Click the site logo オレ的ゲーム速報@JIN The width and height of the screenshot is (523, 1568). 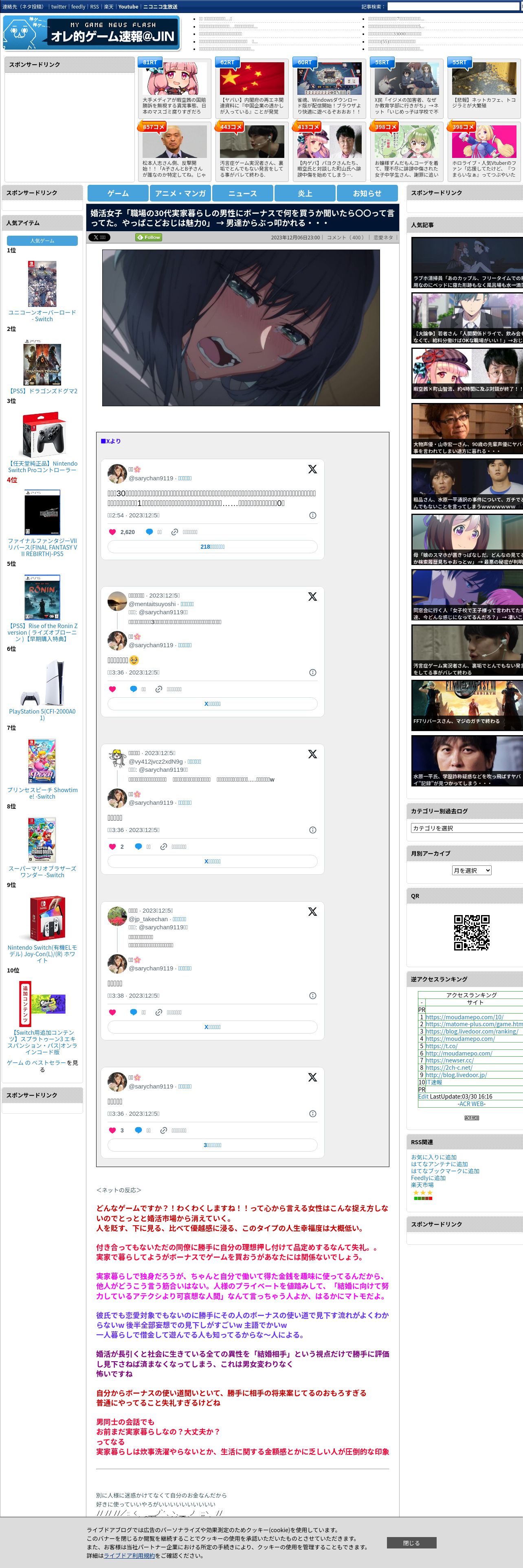coord(91,33)
